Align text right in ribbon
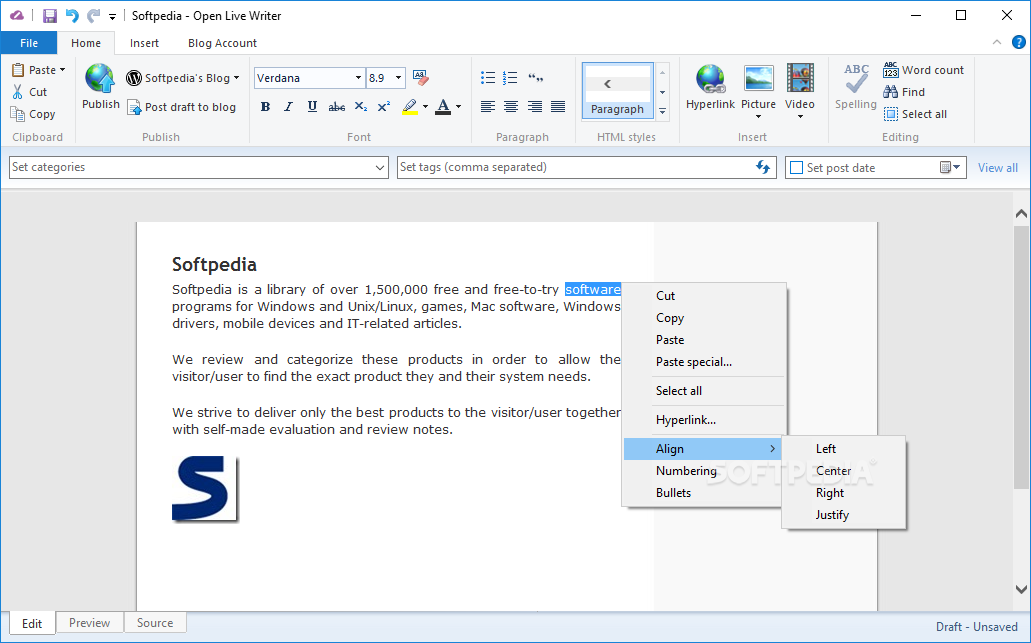Viewport: 1031px width, 643px height. [x=535, y=107]
